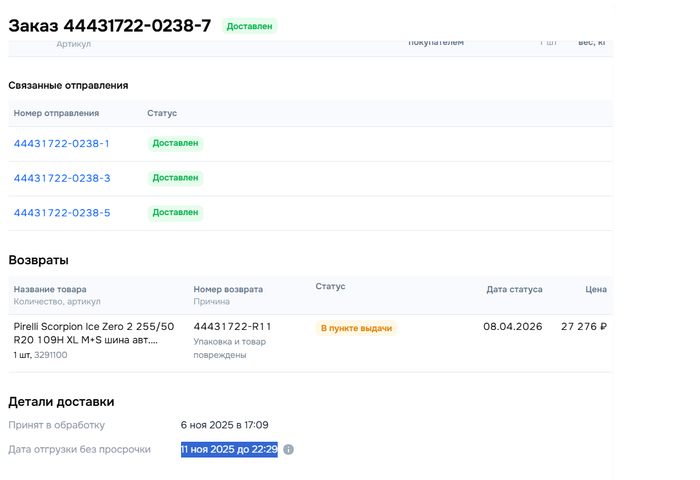Select the Pirelli Scorpion Ice Zero 2 product name

pos(93,333)
